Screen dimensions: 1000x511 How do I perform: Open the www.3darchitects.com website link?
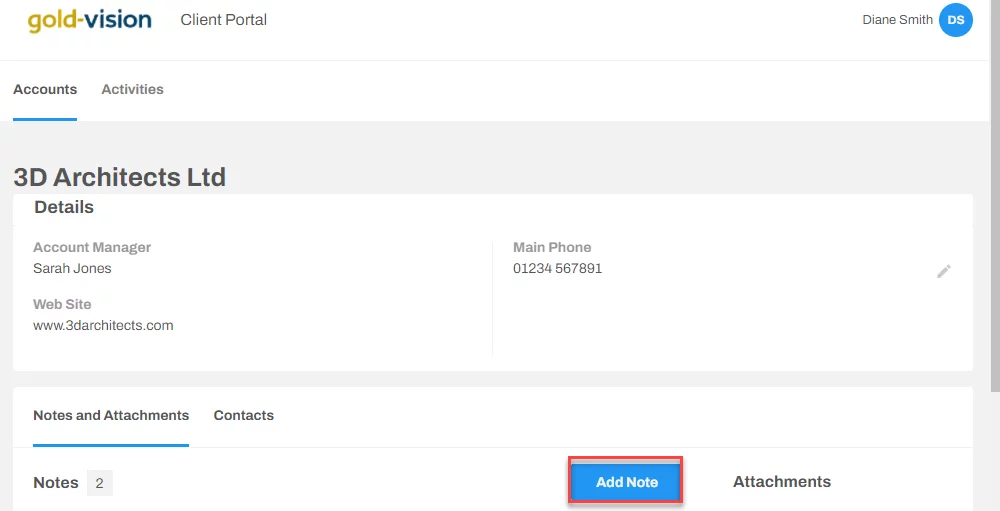(103, 325)
